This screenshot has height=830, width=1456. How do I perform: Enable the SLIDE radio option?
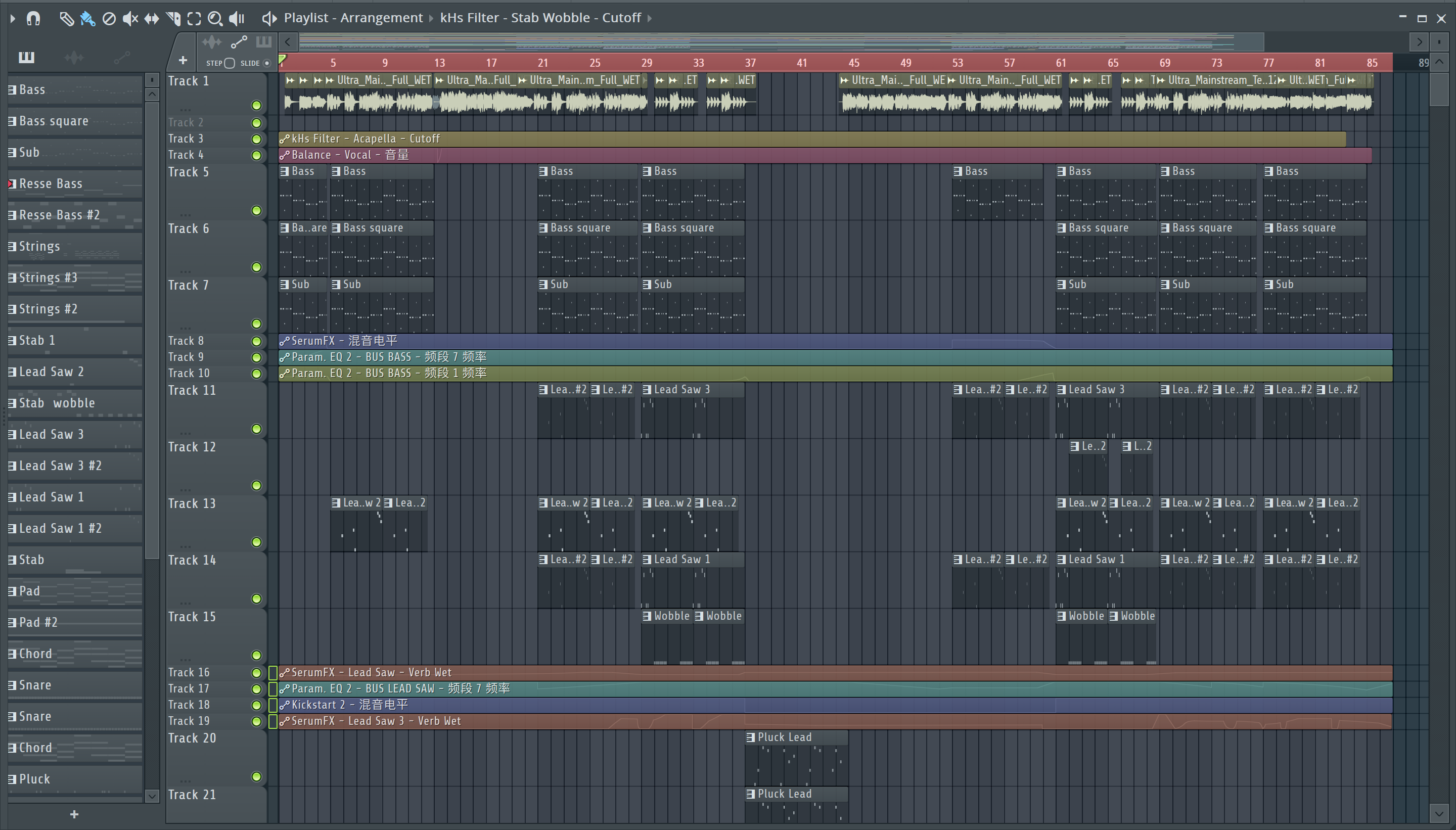point(266,63)
